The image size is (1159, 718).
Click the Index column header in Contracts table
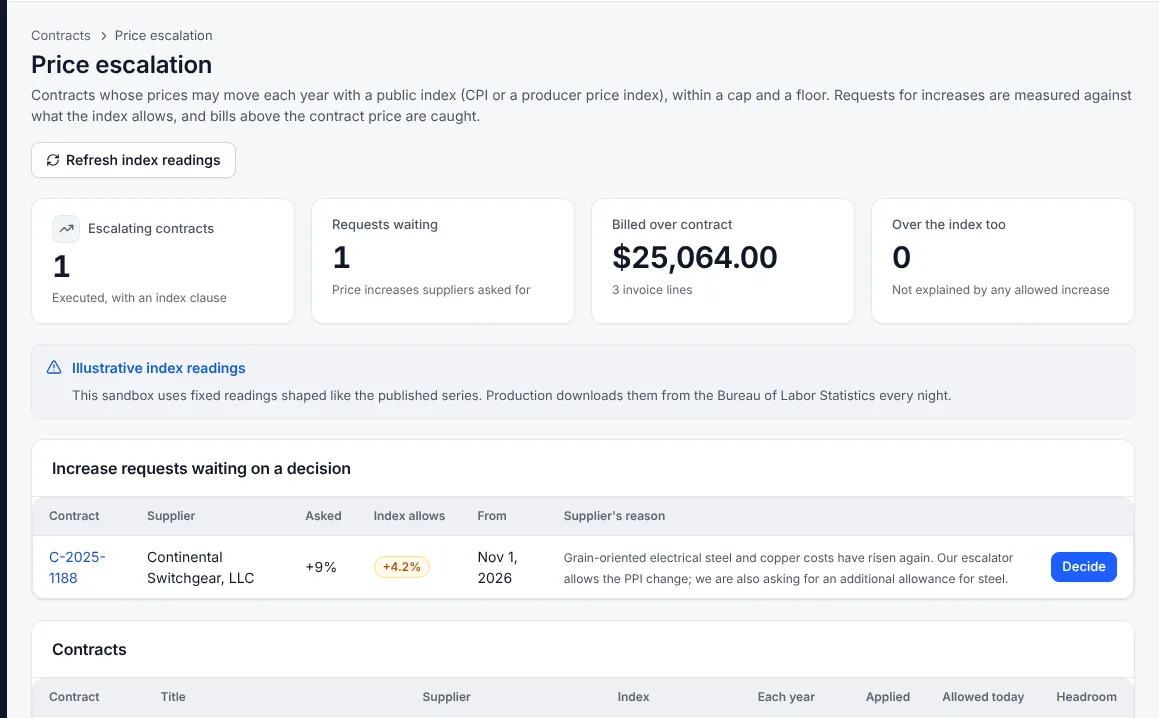click(x=633, y=697)
